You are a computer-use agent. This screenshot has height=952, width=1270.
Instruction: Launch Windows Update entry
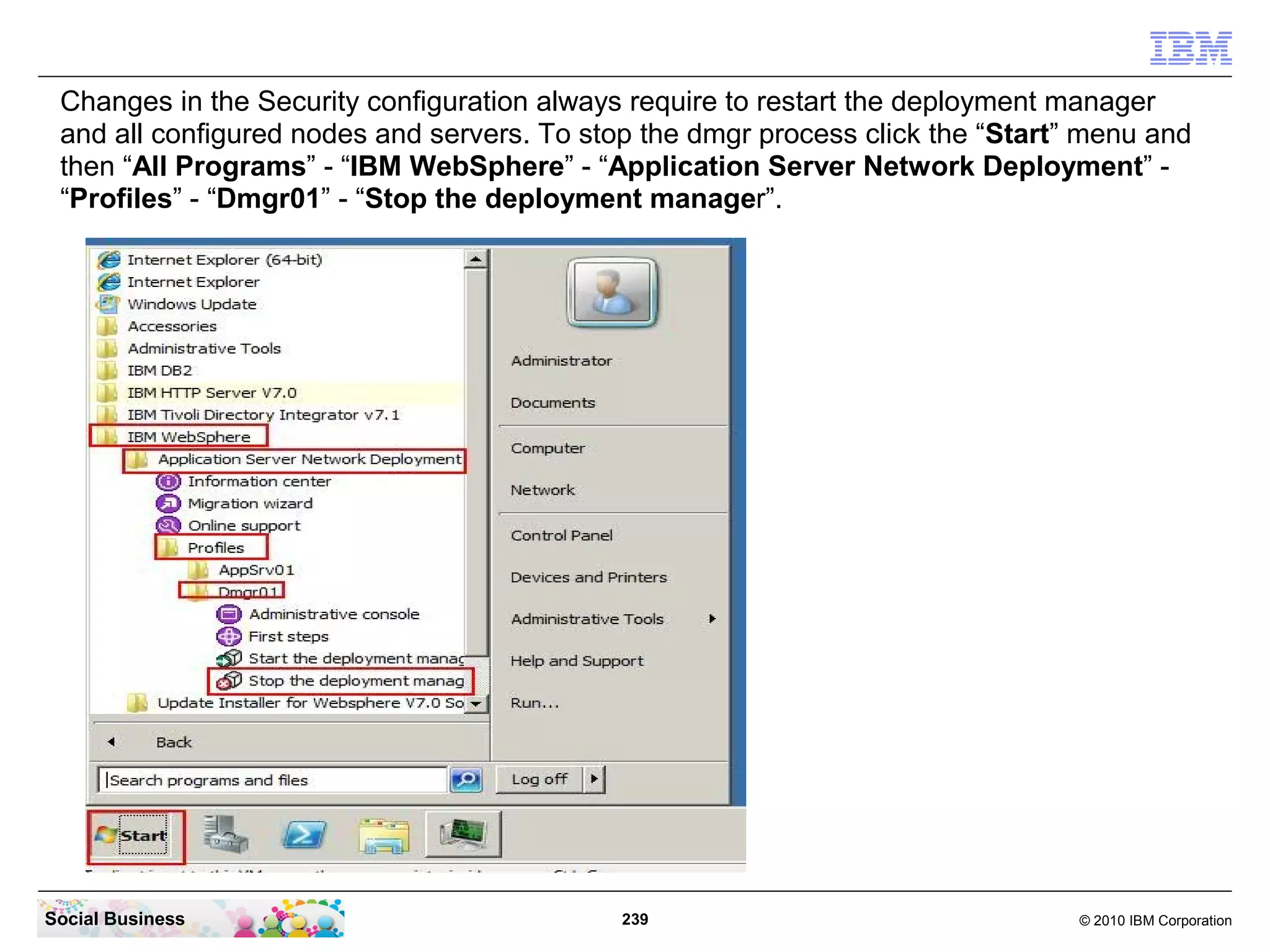pyautogui.click(x=192, y=304)
